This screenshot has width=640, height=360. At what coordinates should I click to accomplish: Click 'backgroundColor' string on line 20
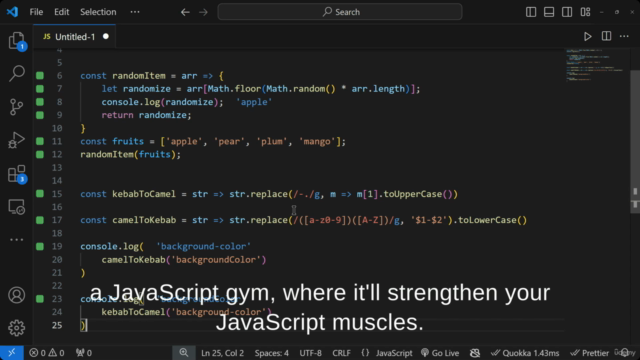216,260
